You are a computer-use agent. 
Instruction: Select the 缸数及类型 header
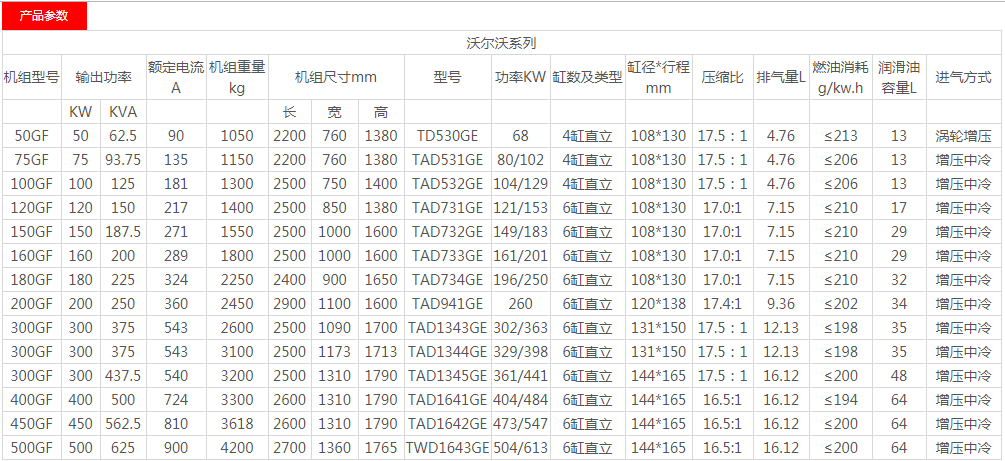[x=587, y=78]
